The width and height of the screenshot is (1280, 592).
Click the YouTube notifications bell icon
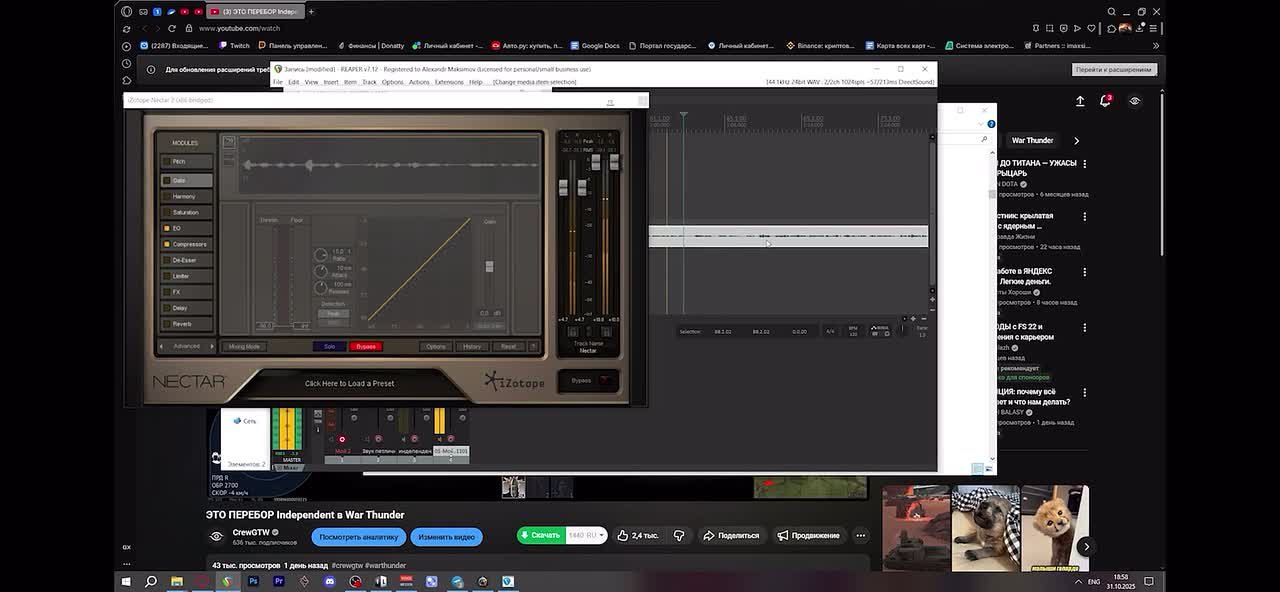[x=1105, y=101]
